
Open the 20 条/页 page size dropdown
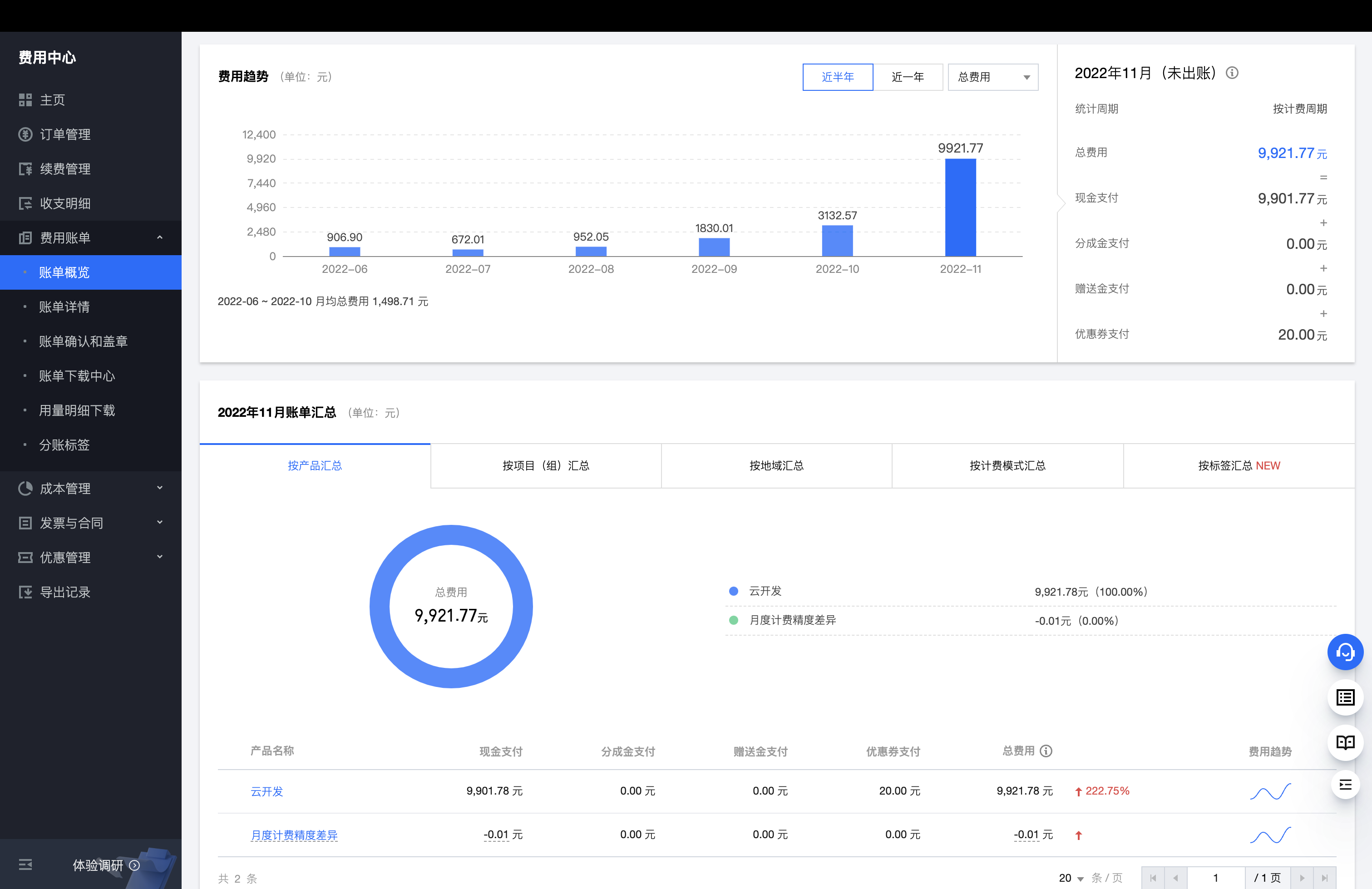coord(1071,878)
